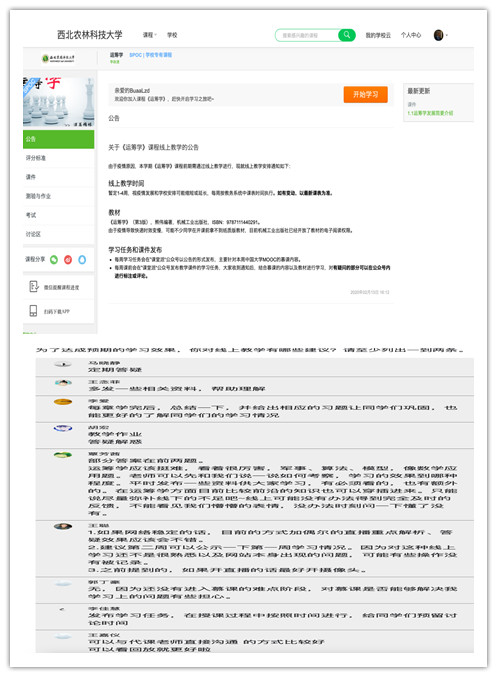
Task: Open the 课件 sidebar item
Action: point(58,177)
